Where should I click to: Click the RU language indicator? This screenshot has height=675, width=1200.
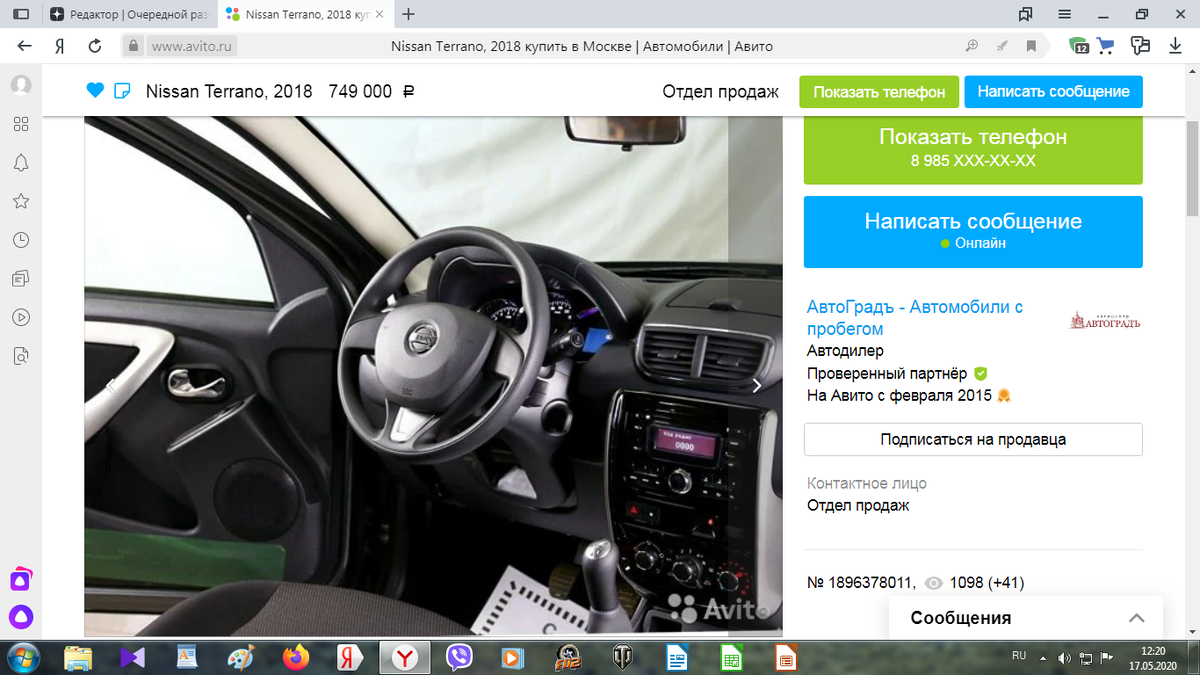(1019, 656)
